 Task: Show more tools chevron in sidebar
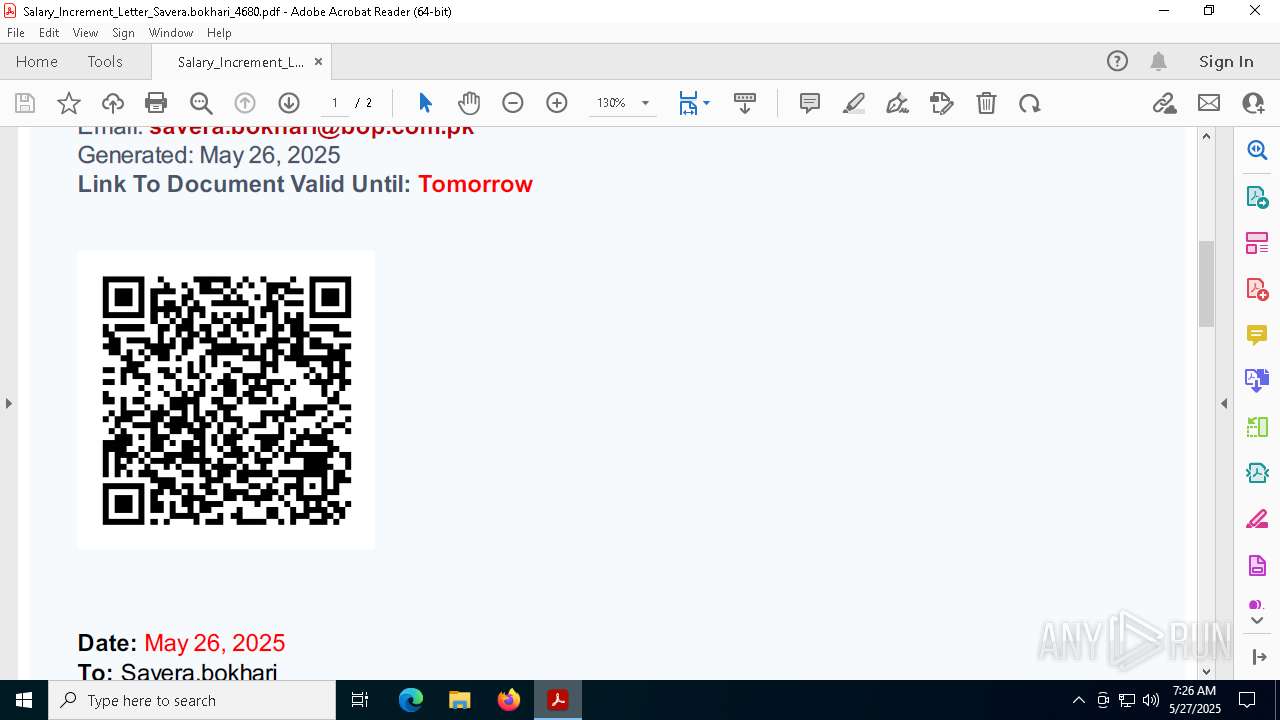pos(1257,621)
